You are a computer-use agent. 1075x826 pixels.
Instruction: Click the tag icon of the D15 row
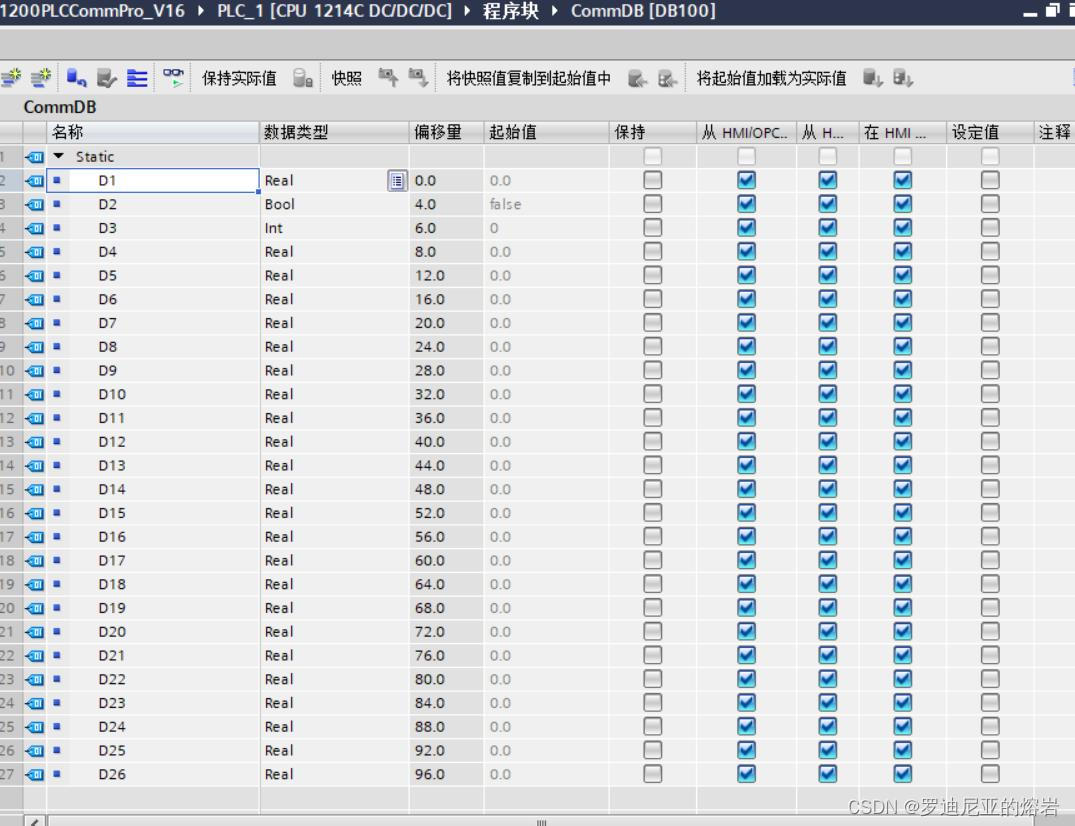pyautogui.click(x=34, y=513)
